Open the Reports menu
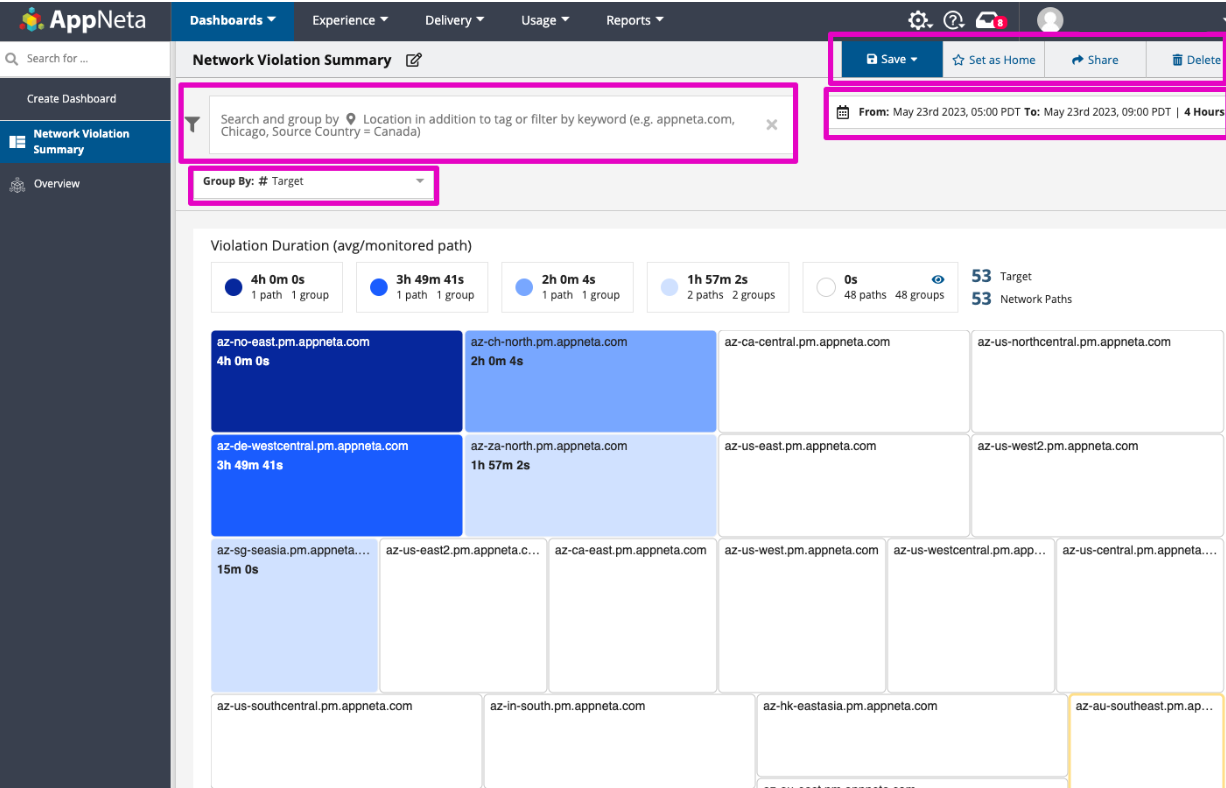 point(635,20)
